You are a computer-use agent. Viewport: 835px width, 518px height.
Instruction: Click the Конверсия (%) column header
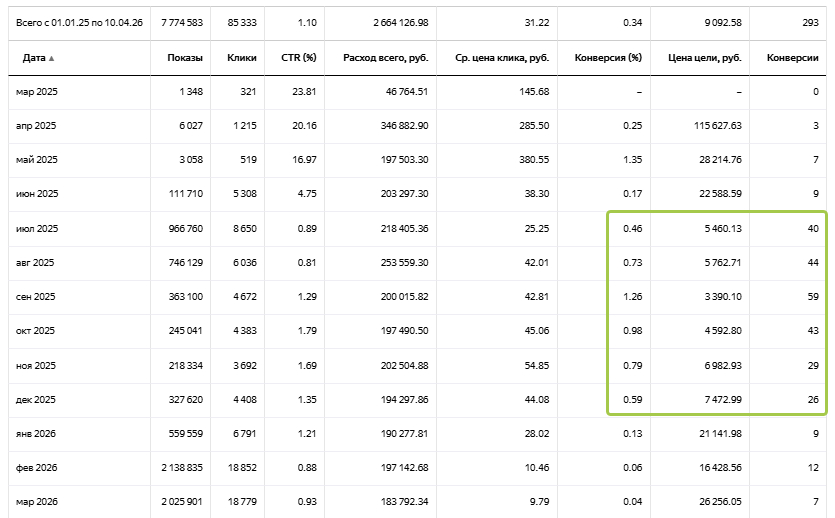coord(608,57)
